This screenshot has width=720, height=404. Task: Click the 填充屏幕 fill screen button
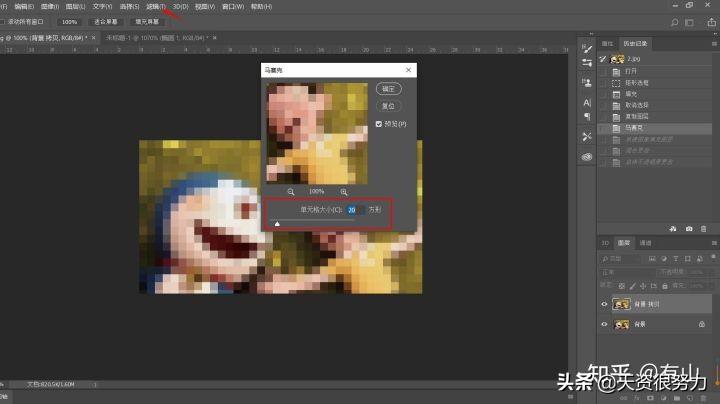pyautogui.click(x=147, y=22)
